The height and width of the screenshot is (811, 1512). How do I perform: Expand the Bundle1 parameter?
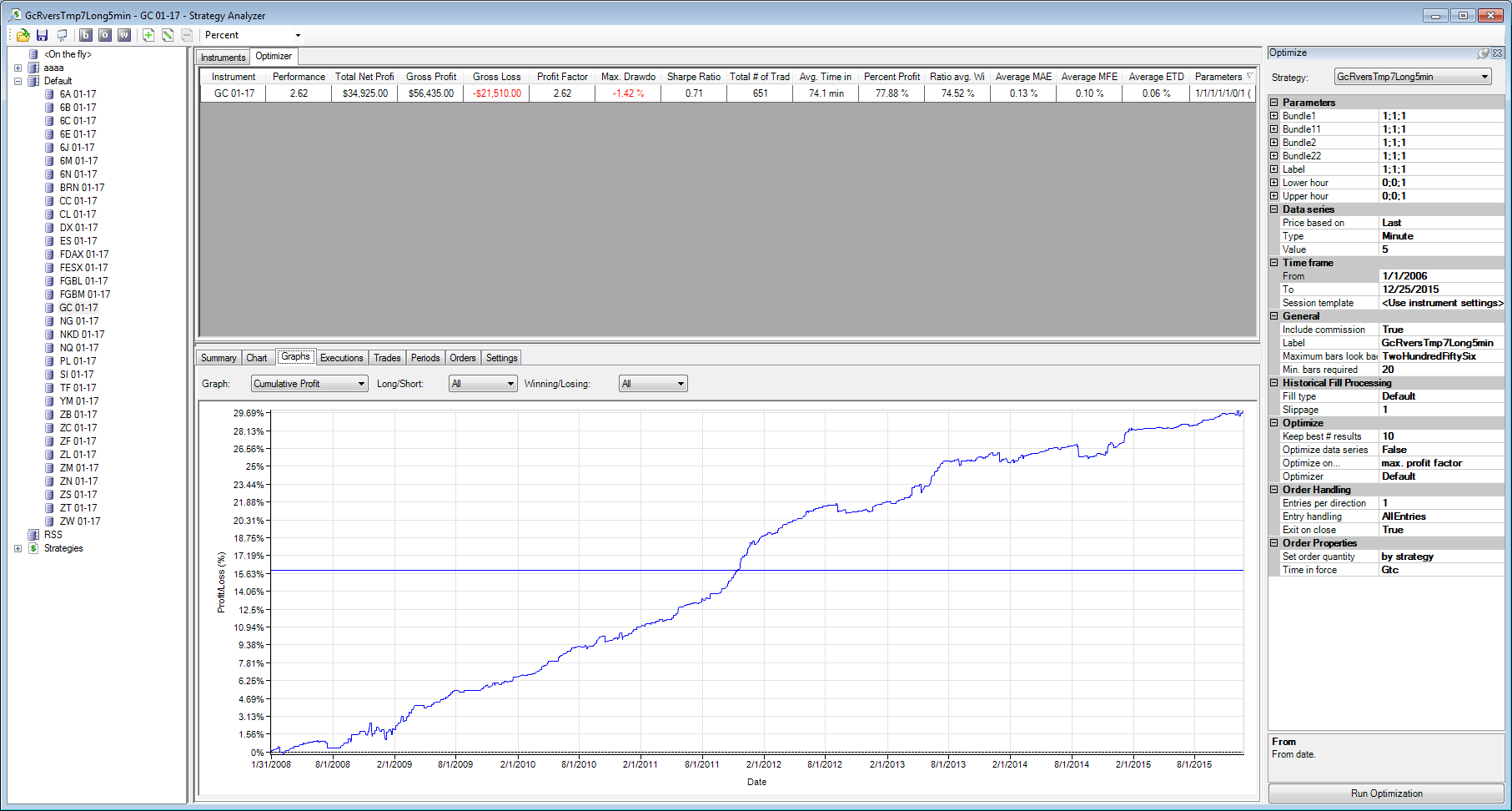click(1274, 116)
